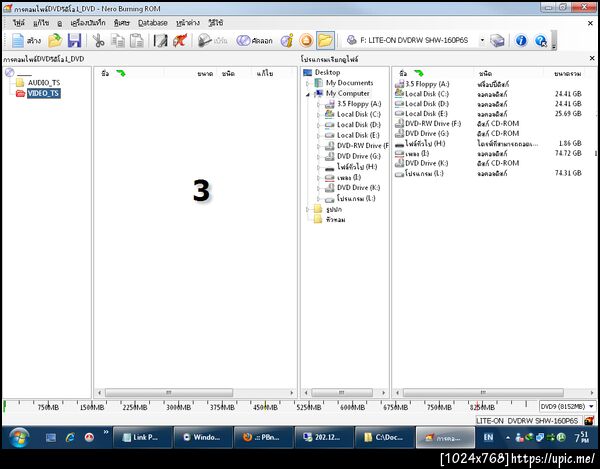Open the second Thai menu in menu bar

coord(41,23)
